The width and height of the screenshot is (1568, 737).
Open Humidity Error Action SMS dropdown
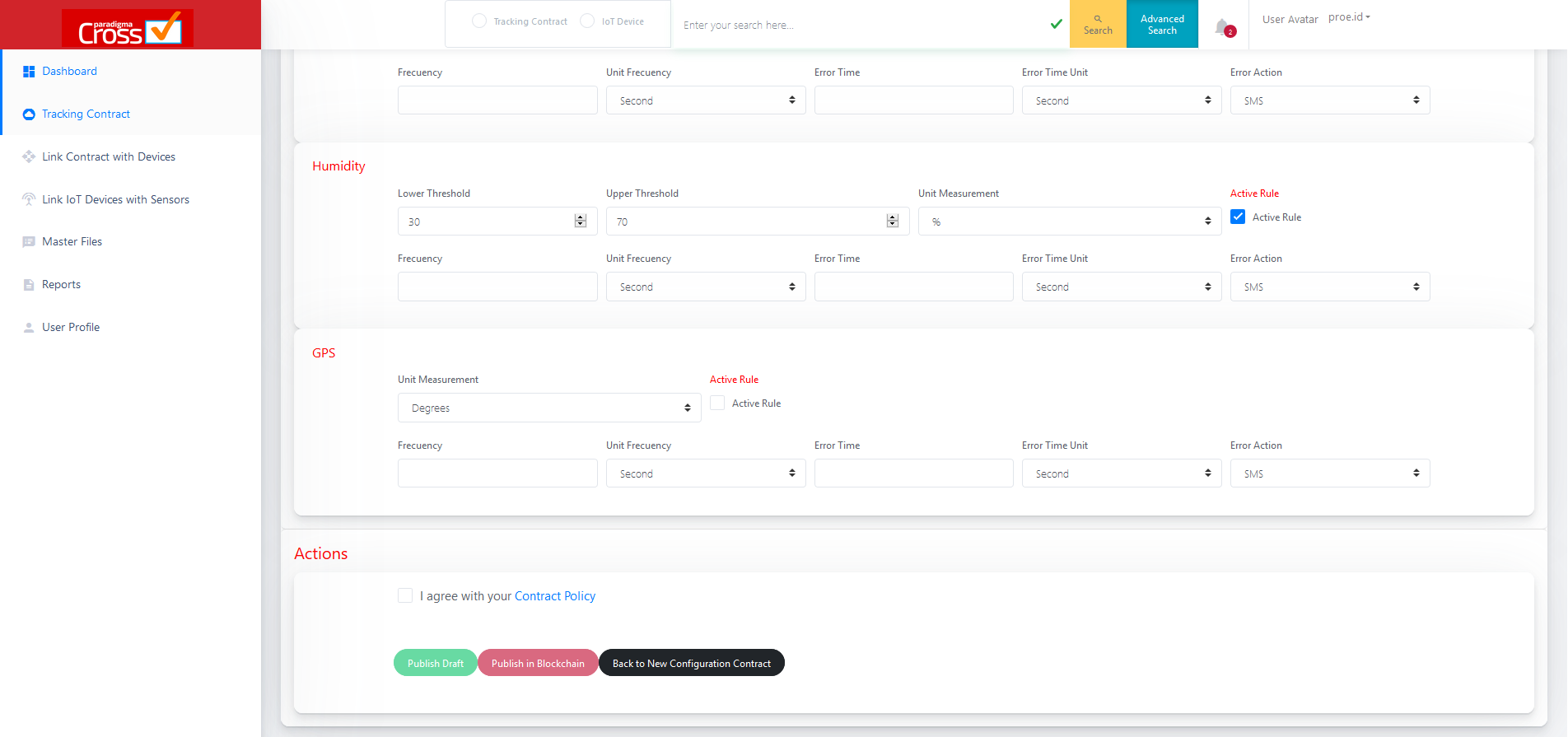pos(1330,287)
